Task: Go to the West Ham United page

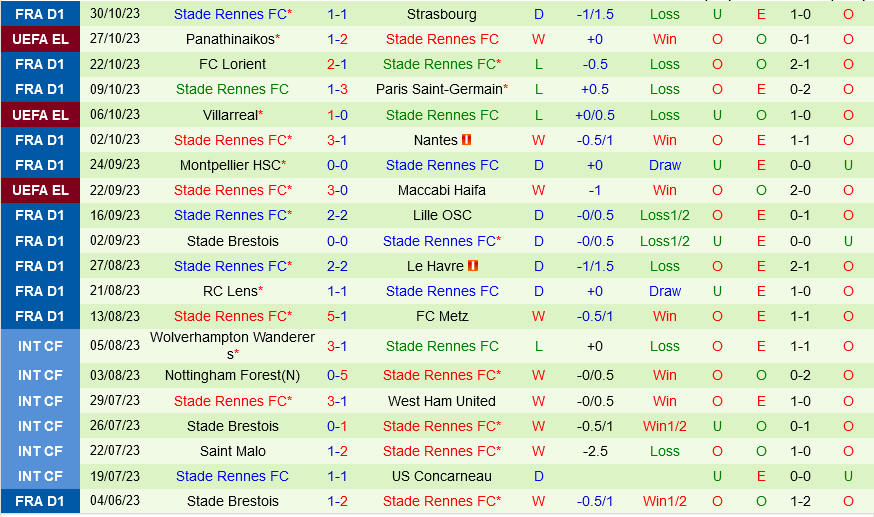Action: click(442, 401)
